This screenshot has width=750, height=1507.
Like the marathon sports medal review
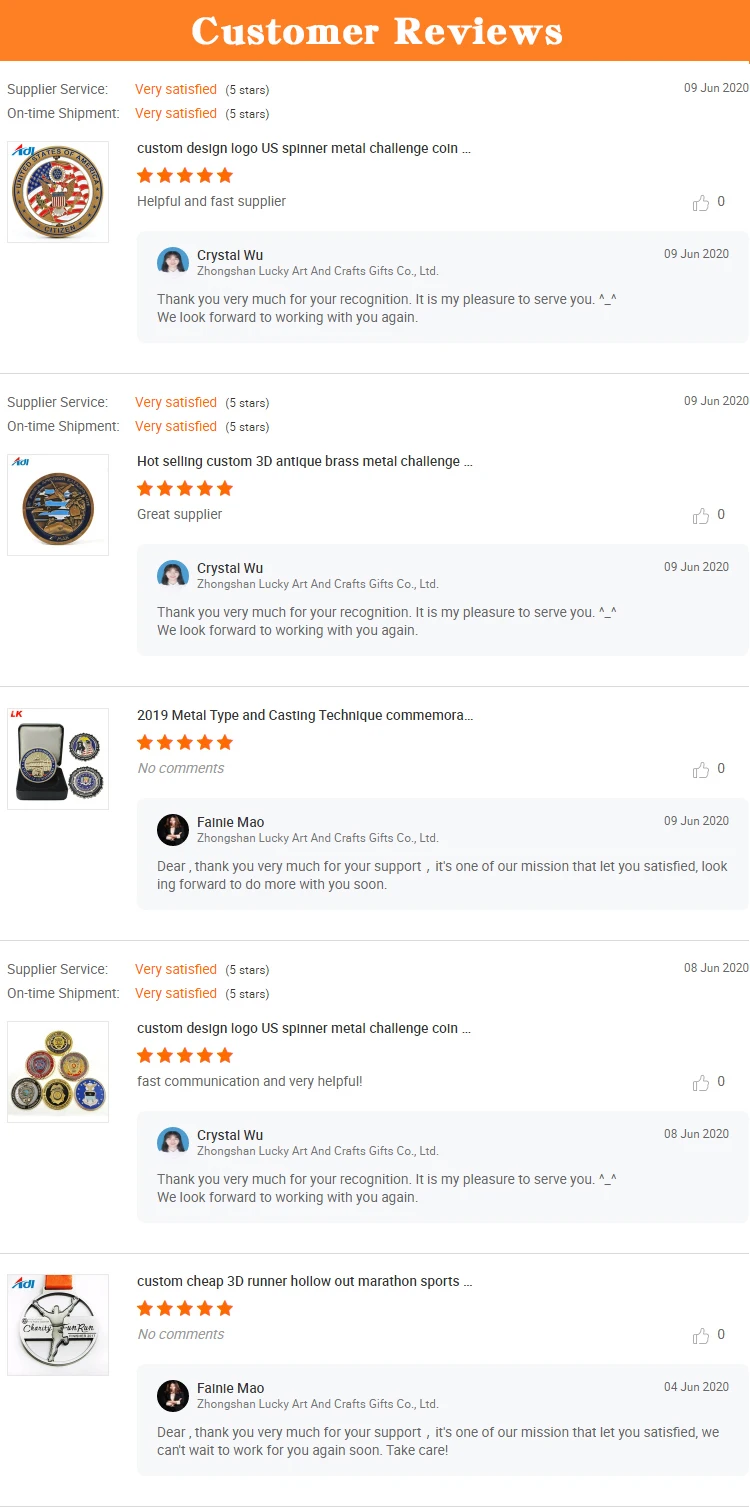(701, 1336)
